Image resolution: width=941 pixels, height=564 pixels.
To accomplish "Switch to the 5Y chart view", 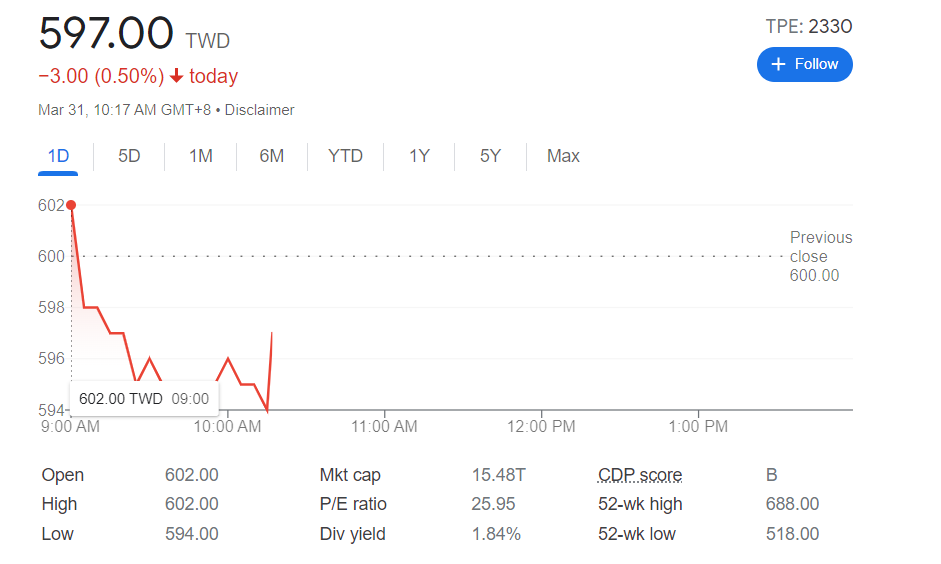I will point(490,156).
